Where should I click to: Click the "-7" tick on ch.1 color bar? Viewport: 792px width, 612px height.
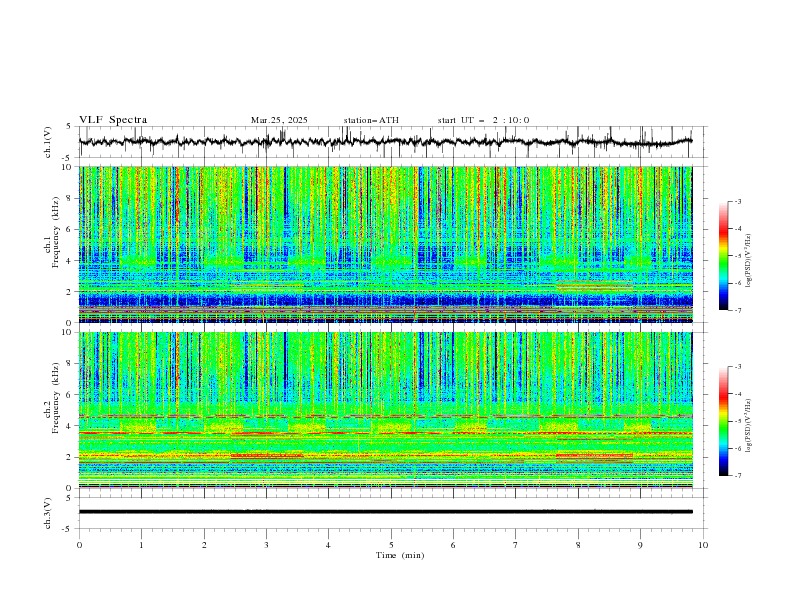737,310
